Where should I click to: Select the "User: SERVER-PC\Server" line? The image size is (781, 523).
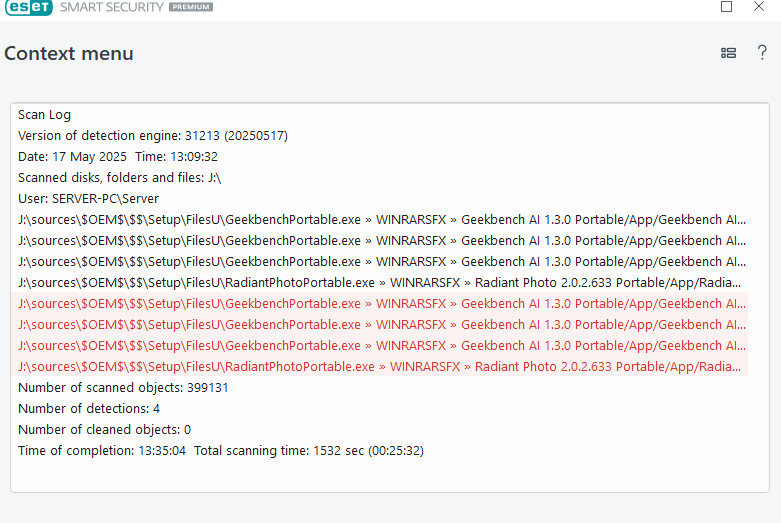coord(88,198)
